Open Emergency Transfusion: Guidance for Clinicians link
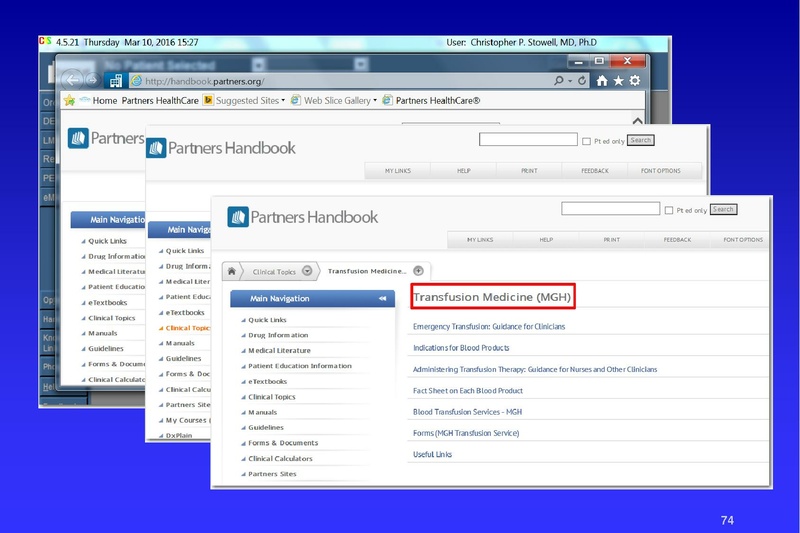The height and width of the screenshot is (533, 800). (x=489, y=327)
